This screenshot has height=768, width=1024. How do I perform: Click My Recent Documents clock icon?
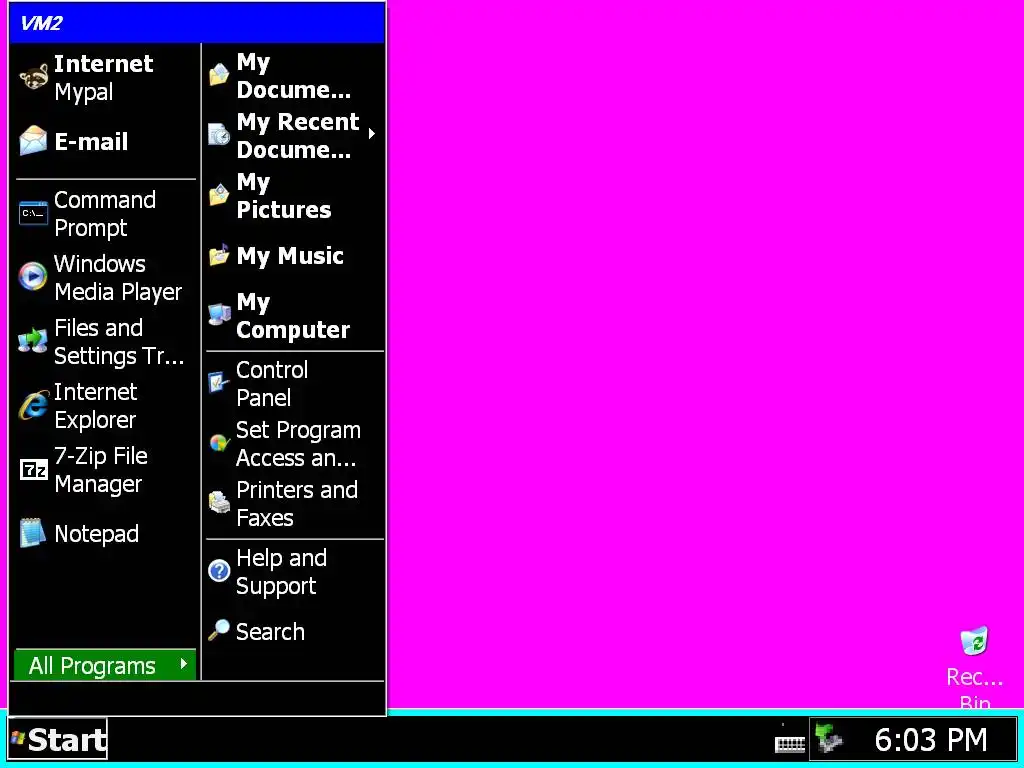(x=219, y=135)
